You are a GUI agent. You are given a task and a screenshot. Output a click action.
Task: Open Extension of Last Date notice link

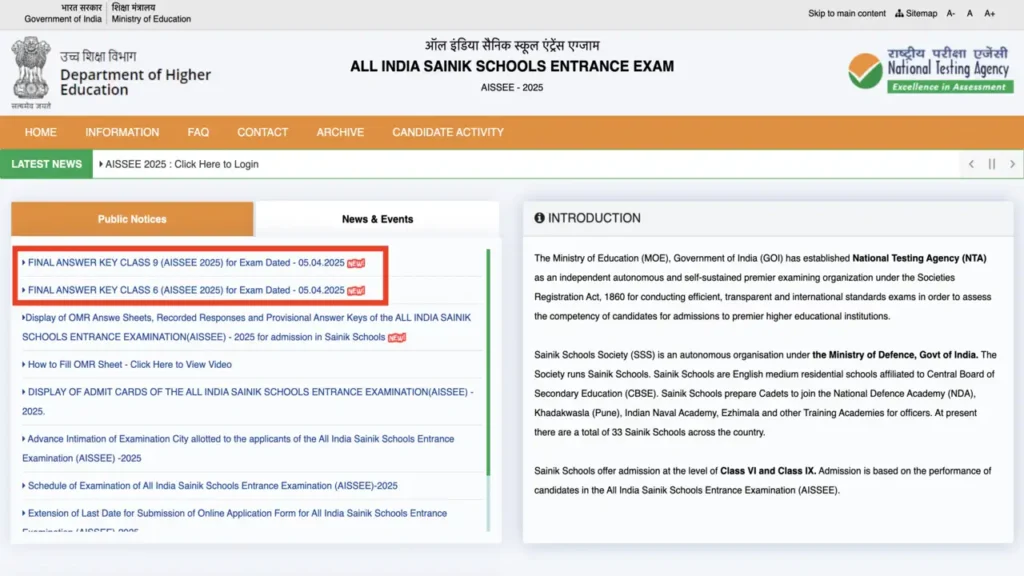[x=235, y=520]
